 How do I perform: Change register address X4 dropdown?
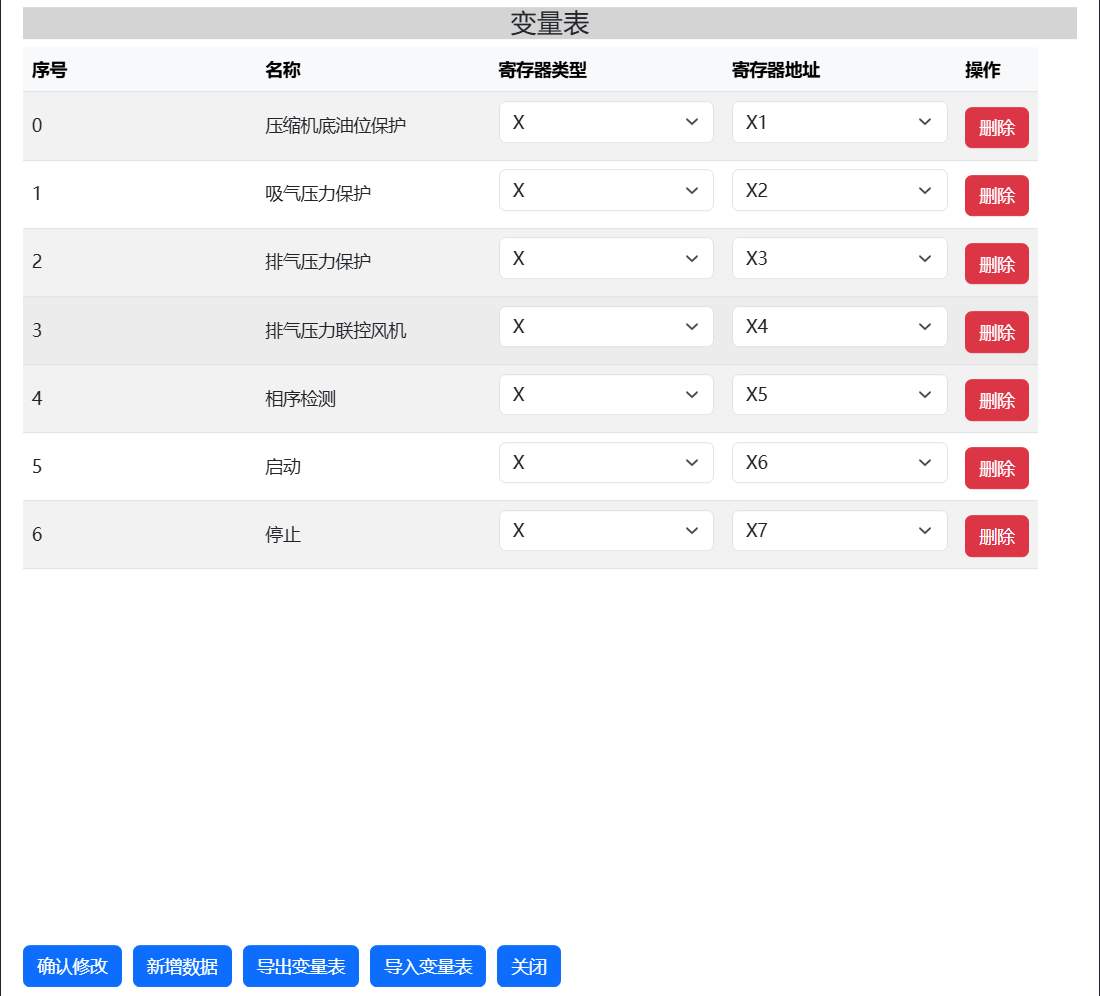point(838,326)
